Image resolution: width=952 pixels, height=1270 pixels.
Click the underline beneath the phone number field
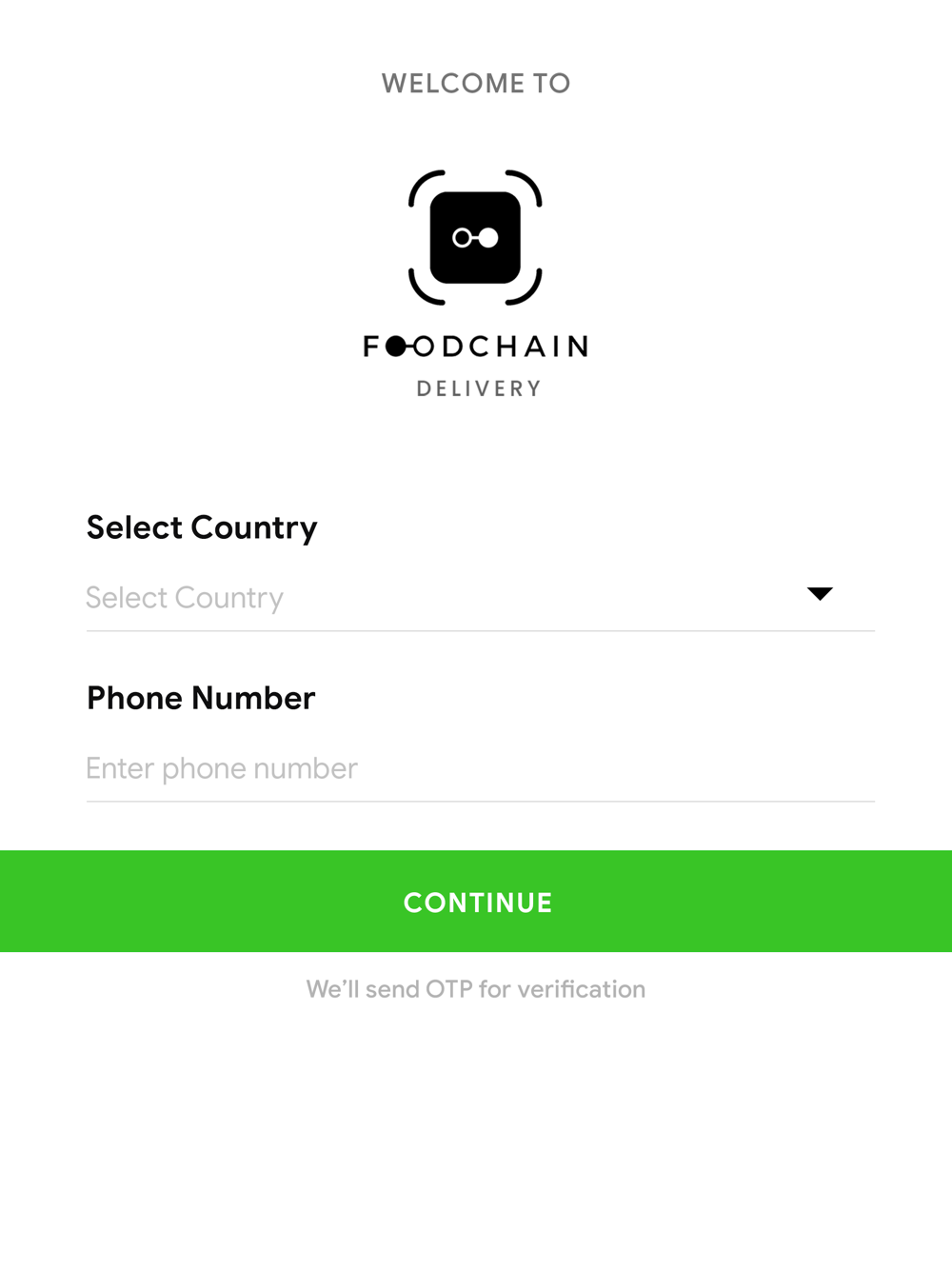pyautogui.click(x=480, y=801)
